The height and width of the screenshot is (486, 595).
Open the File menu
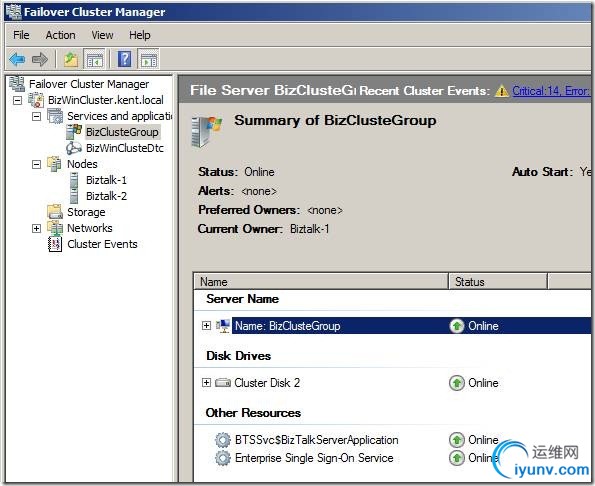(21, 35)
